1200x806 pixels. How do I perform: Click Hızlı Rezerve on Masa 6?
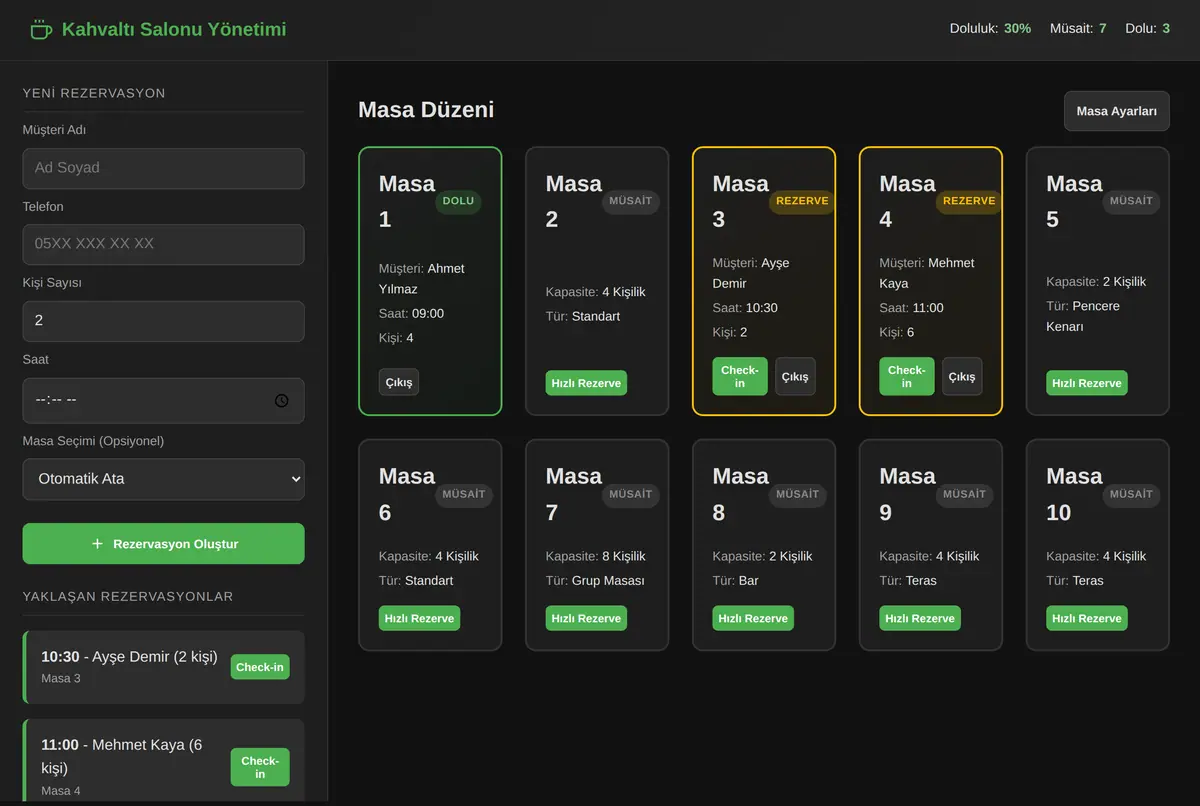point(419,618)
